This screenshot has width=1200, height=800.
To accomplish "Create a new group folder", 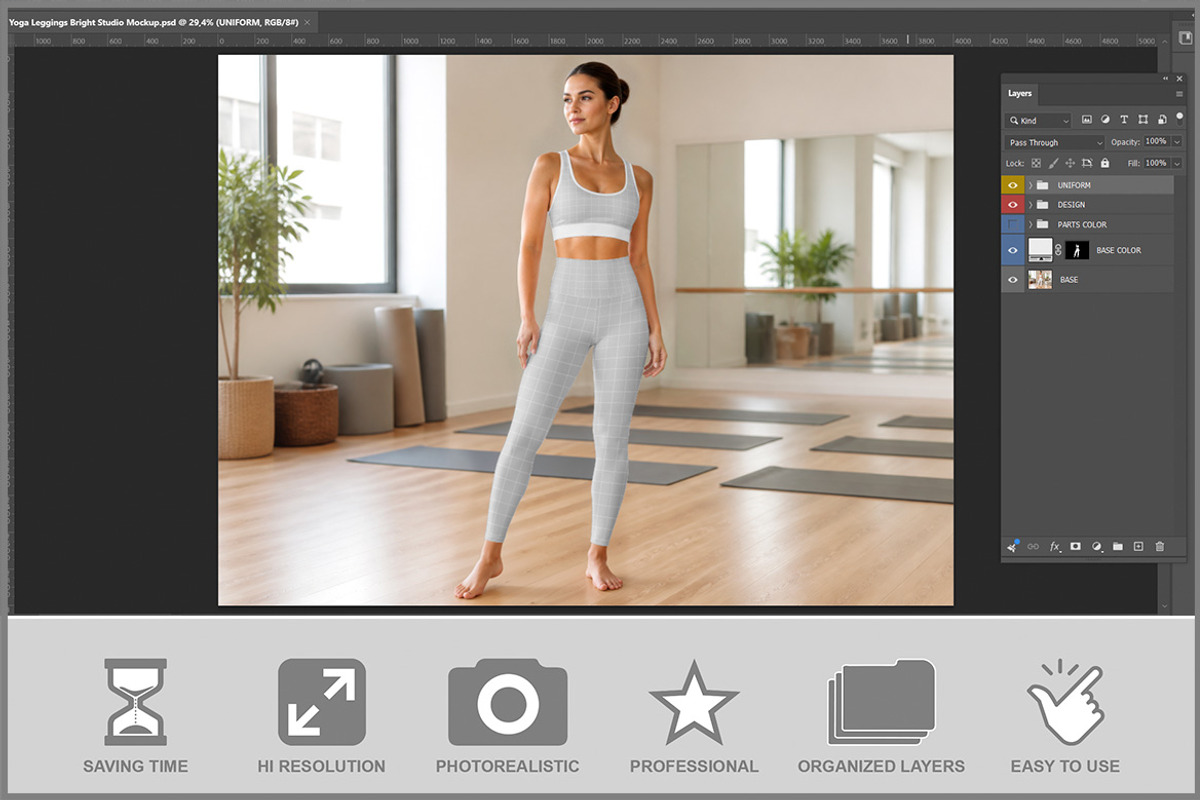I will tap(1118, 547).
